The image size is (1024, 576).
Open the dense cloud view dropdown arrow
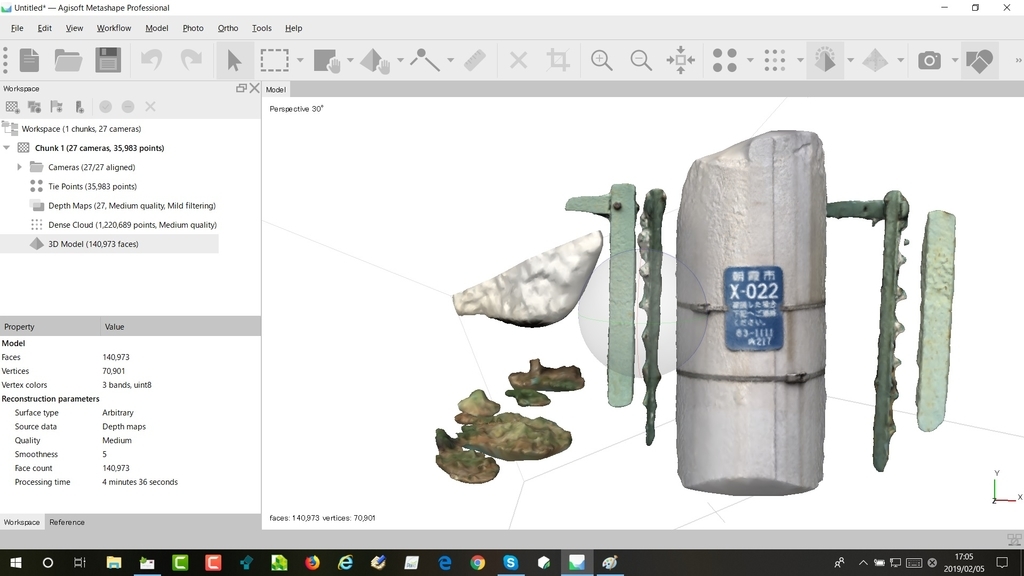coord(800,60)
